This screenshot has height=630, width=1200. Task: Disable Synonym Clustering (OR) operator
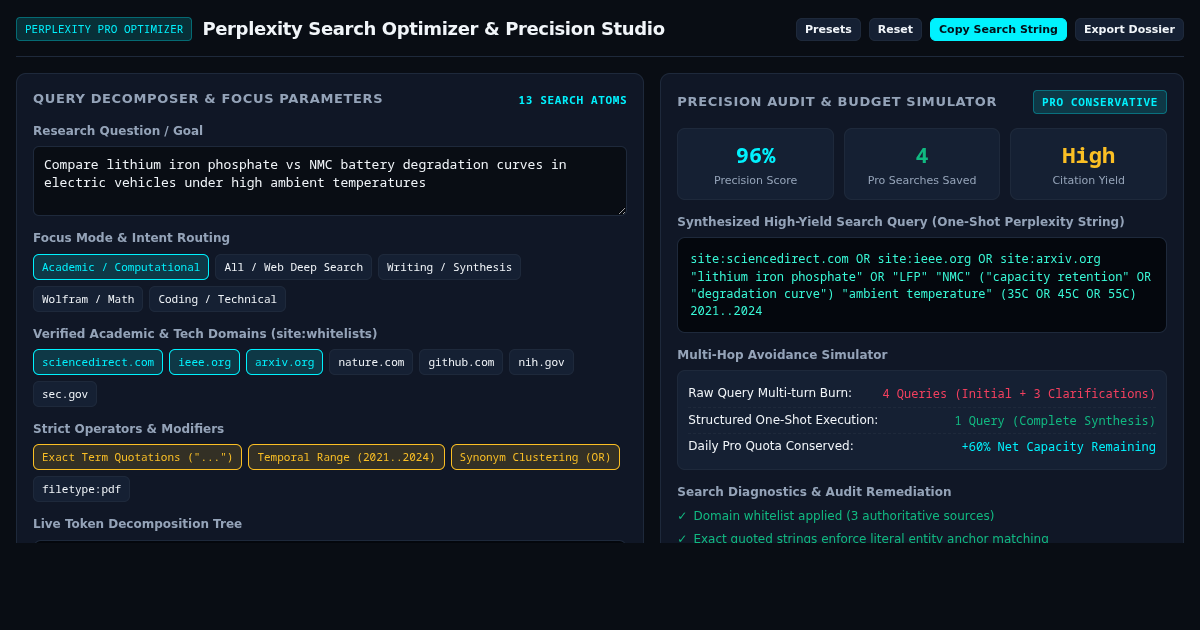(x=535, y=457)
